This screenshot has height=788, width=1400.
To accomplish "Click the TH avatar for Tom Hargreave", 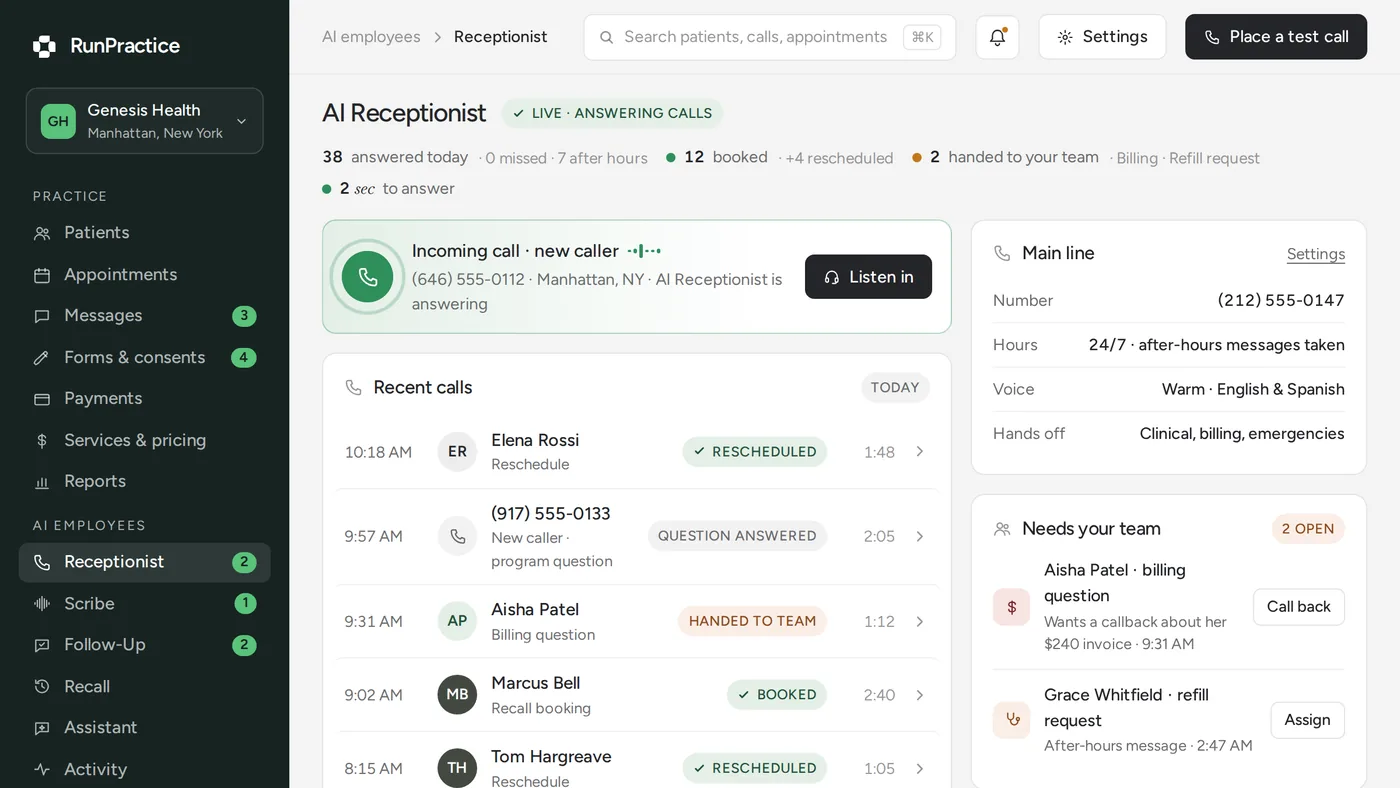I will [x=457, y=768].
